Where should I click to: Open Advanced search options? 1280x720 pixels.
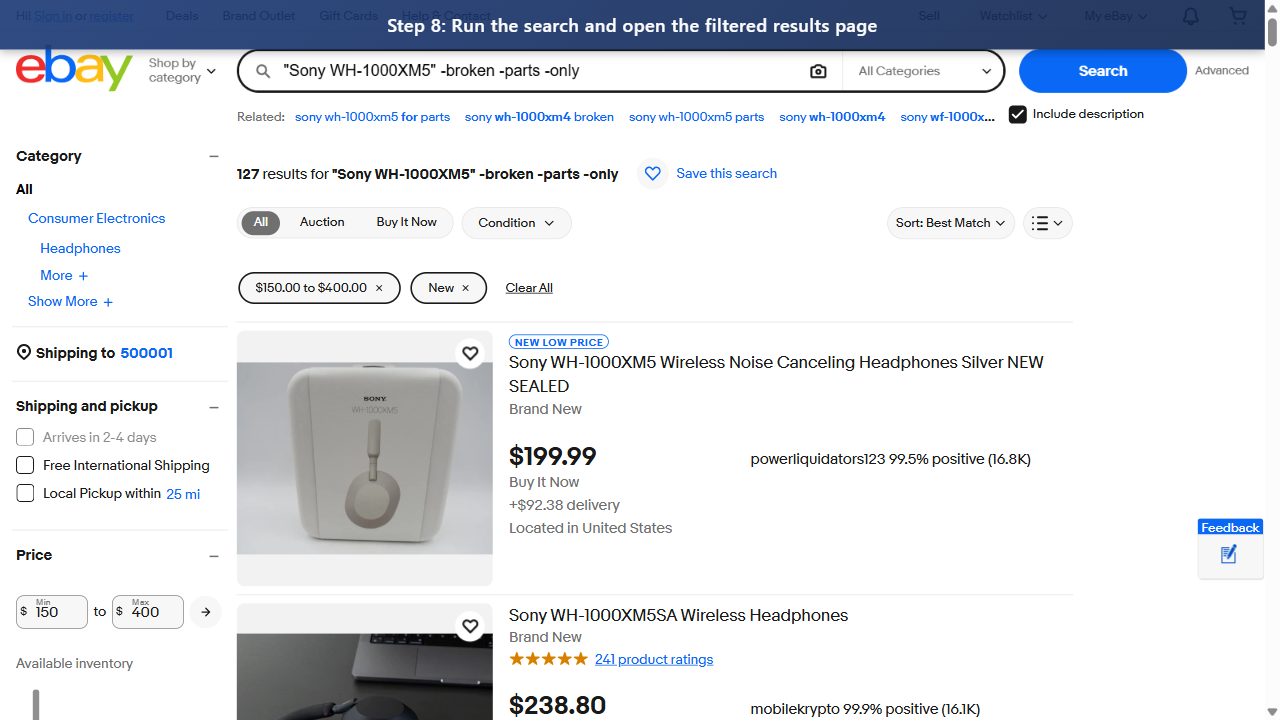click(1221, 70)
